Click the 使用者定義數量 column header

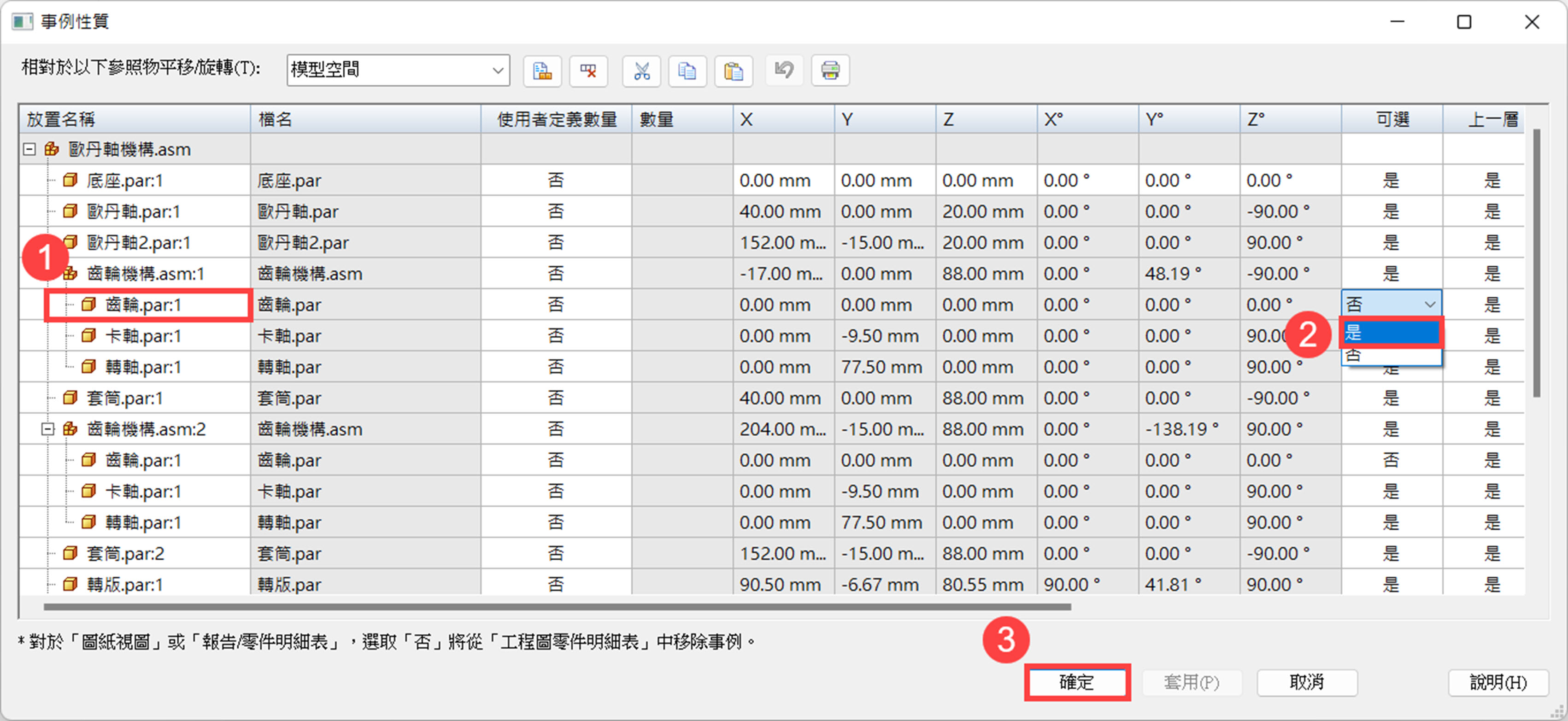(x=556, y=119)
